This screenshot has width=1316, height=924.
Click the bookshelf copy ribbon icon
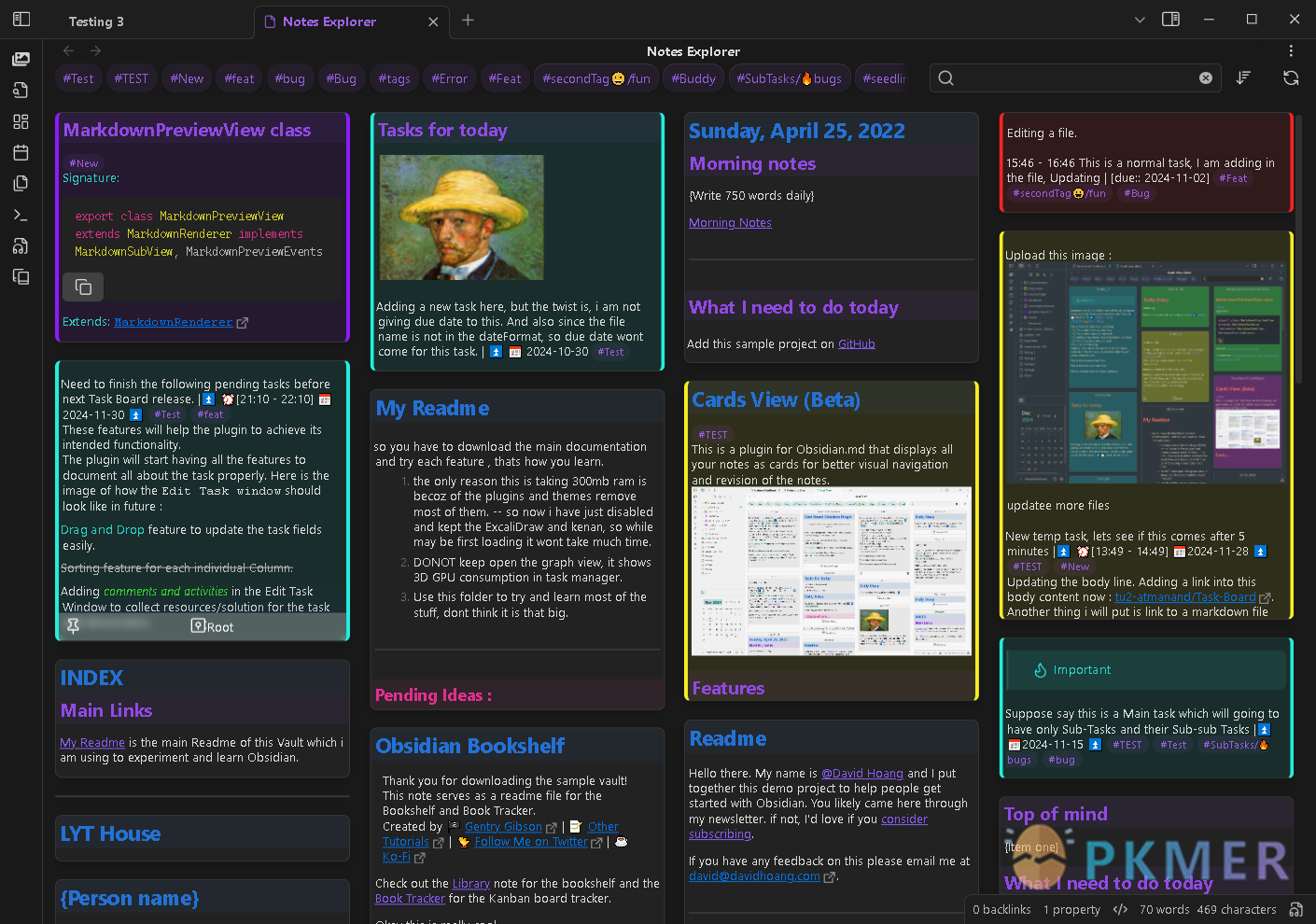tap(21, 277)
